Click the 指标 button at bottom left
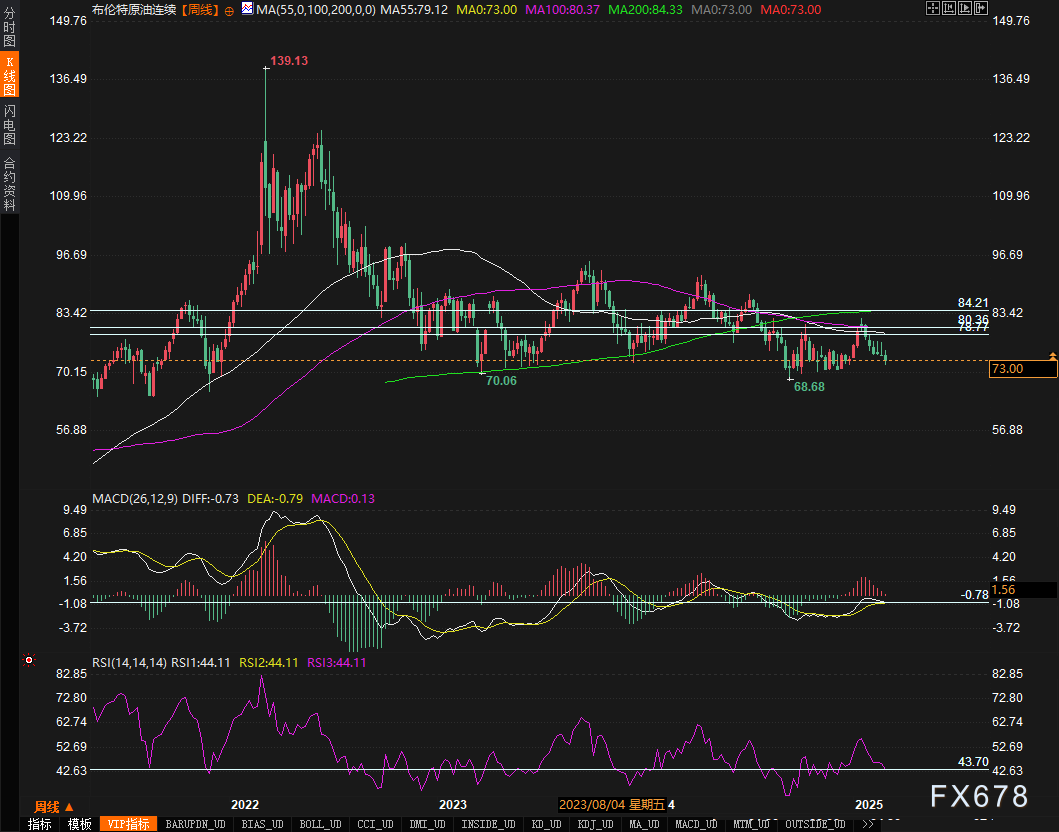 point(40,824)
